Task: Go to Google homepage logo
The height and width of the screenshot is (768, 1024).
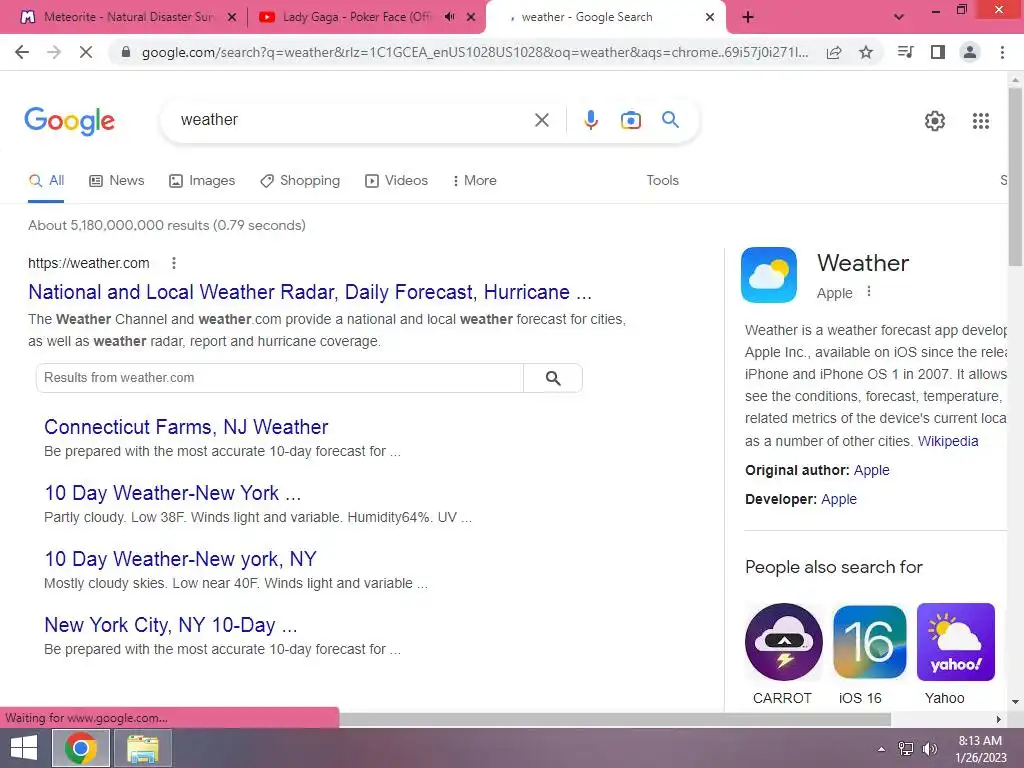Action: (70, 121)
